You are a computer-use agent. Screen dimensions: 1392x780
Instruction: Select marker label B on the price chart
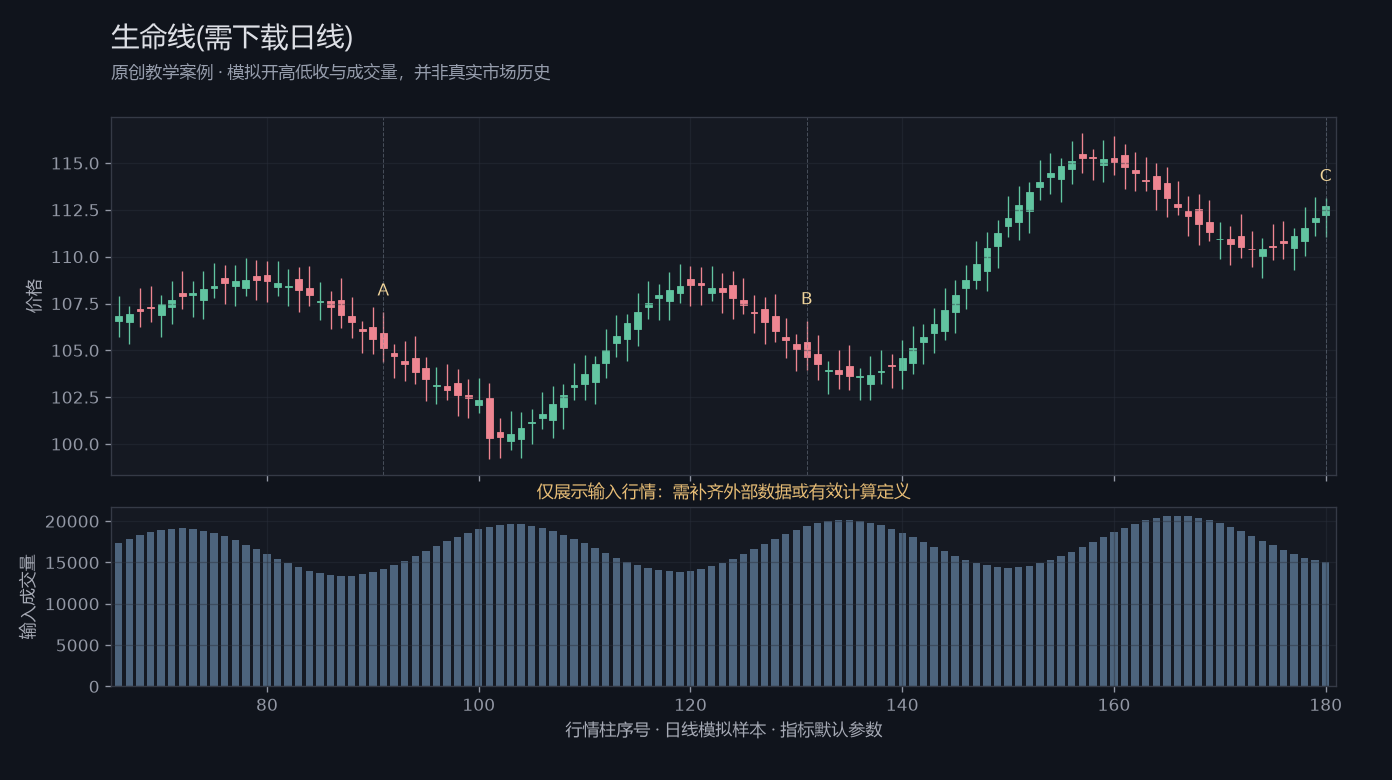click(807, 299)
